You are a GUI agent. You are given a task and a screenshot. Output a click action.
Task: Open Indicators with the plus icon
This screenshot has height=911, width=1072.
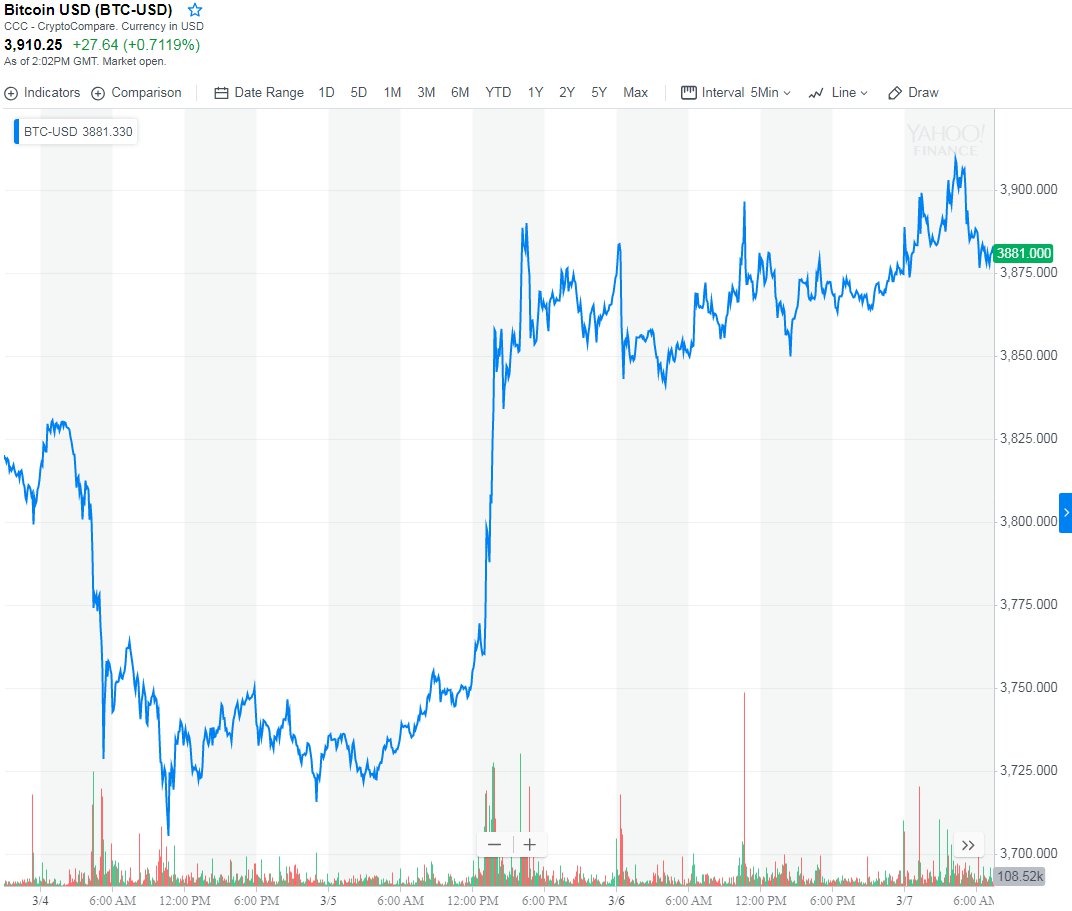[x=12, y=93]
